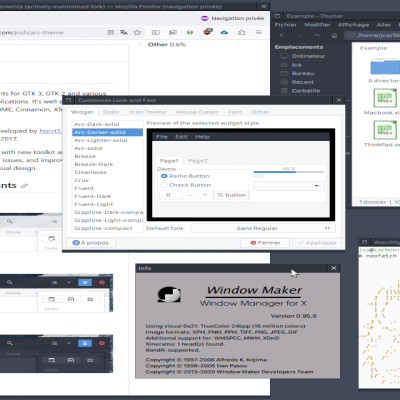400x400 pixels.
Task: Open the Default font selector Sans Regular
Action: 263,228
